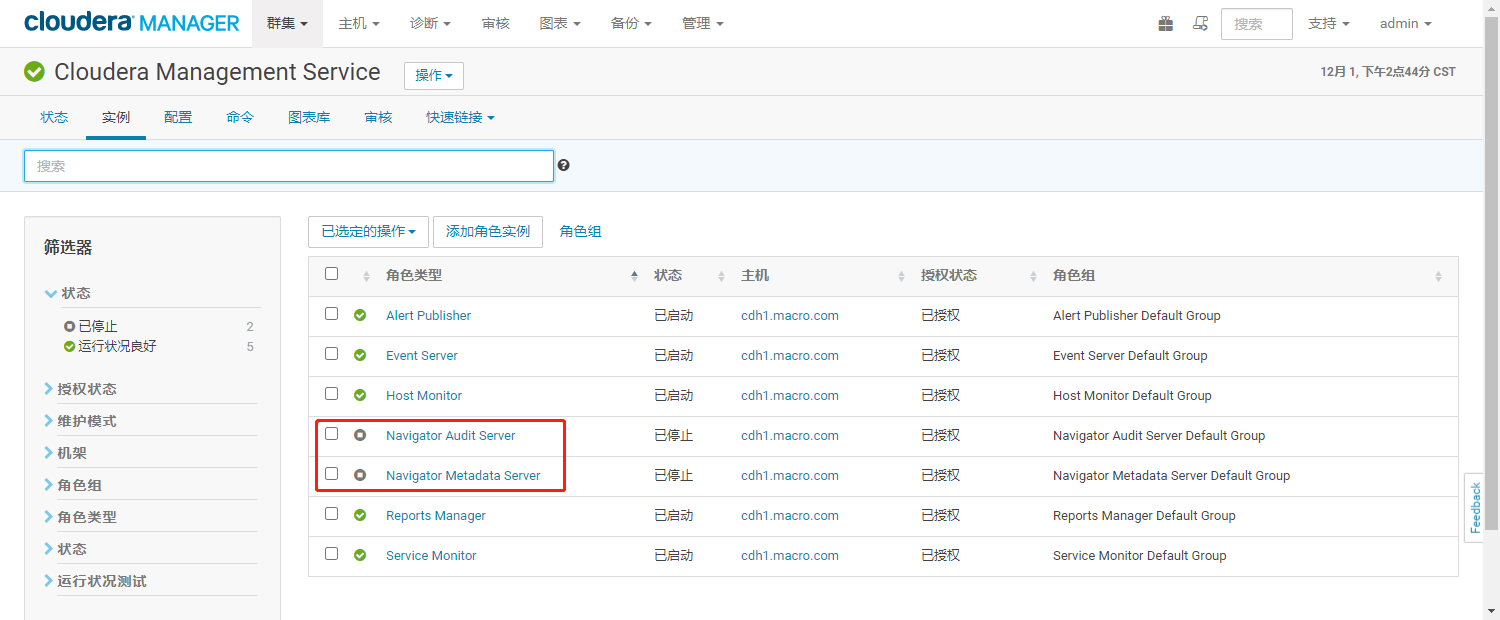Click the 添加角色实例 button
This screenshot has height=620, width=1500.
488,231
